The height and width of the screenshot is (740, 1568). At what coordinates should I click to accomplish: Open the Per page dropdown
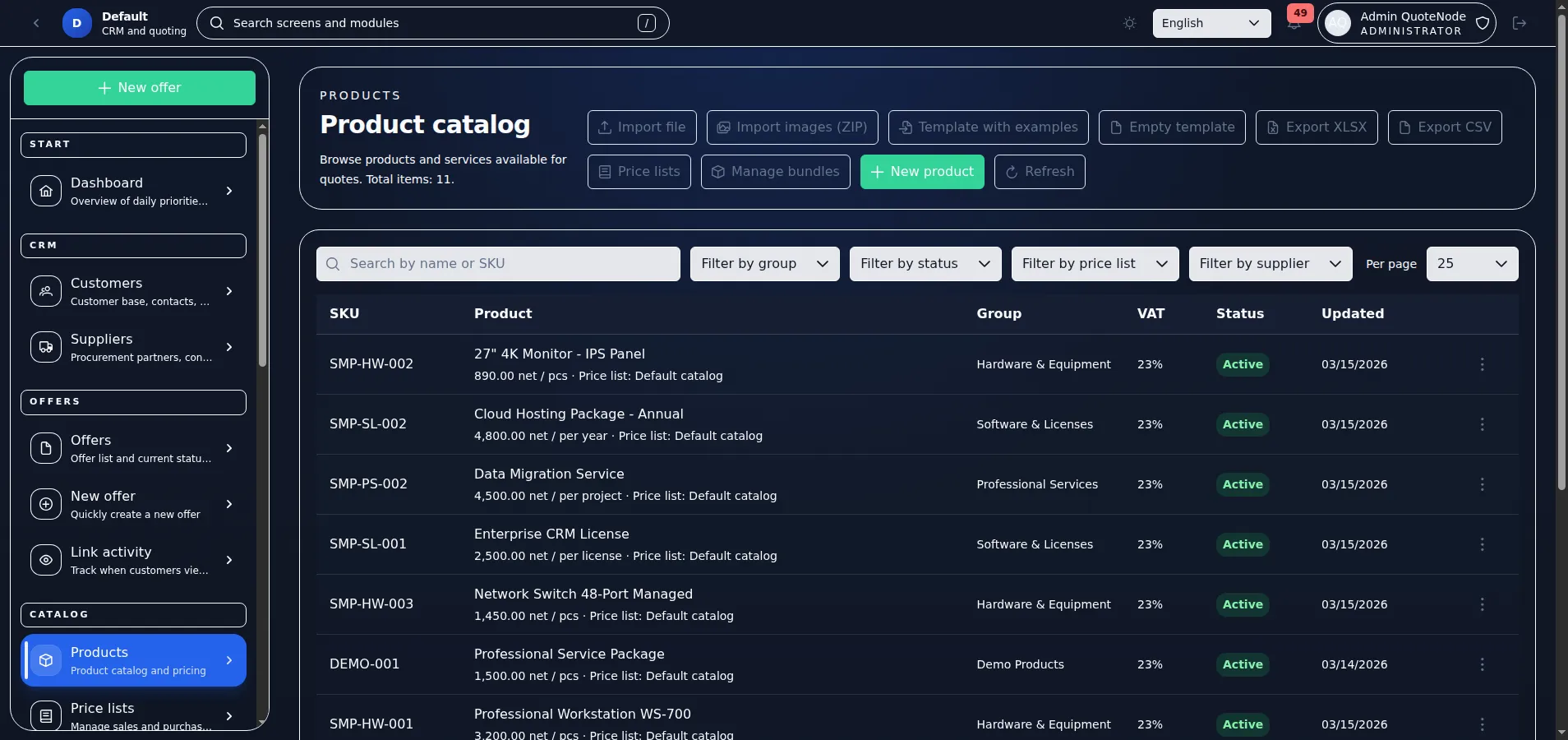[x=1473, y=264]
